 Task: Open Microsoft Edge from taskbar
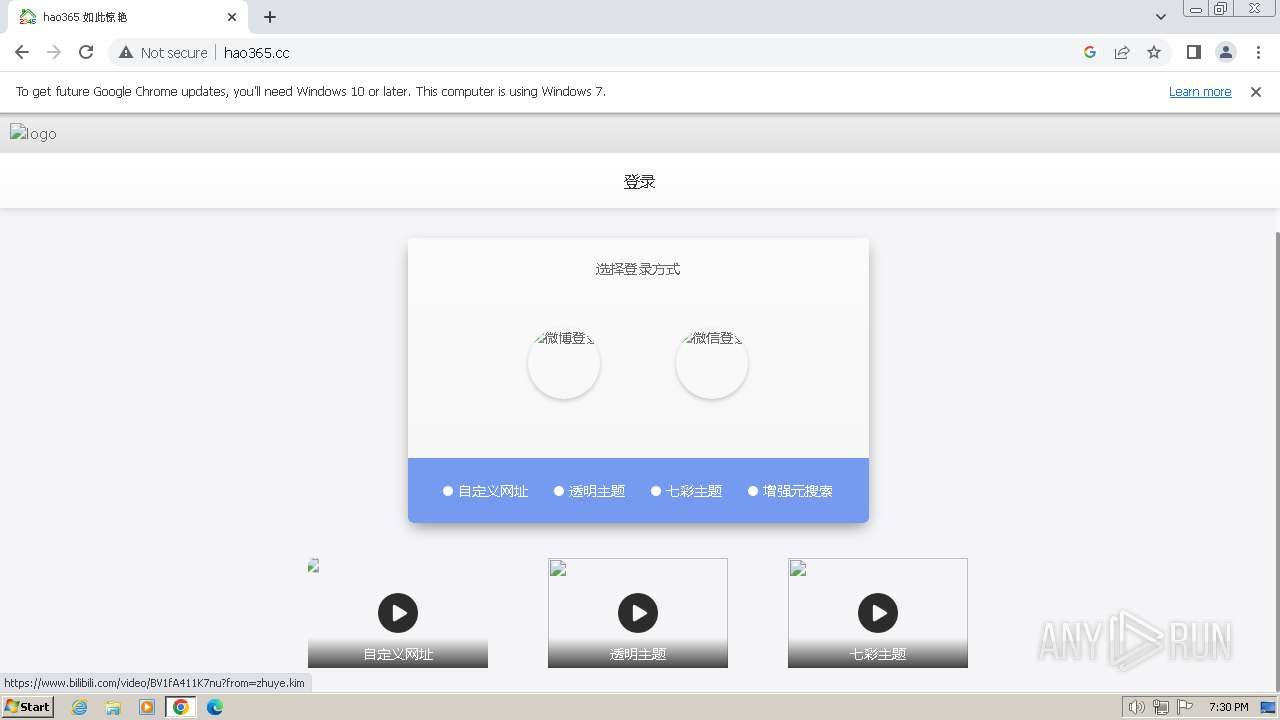click(215, 707)
